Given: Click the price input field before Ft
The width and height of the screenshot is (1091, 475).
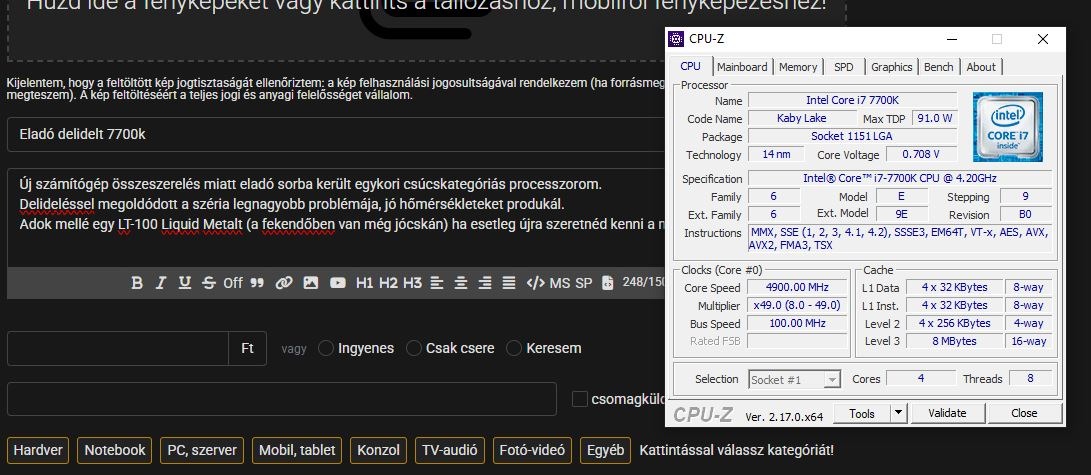Looking at the screenshot, I should (x=118, y=348).
